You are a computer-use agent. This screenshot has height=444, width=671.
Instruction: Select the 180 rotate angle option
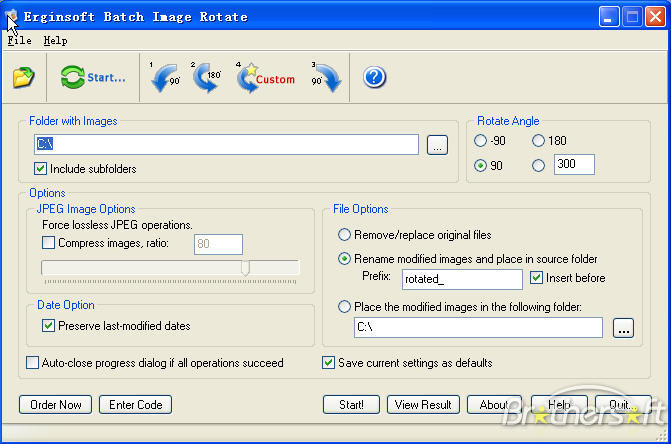coord(549,141)
